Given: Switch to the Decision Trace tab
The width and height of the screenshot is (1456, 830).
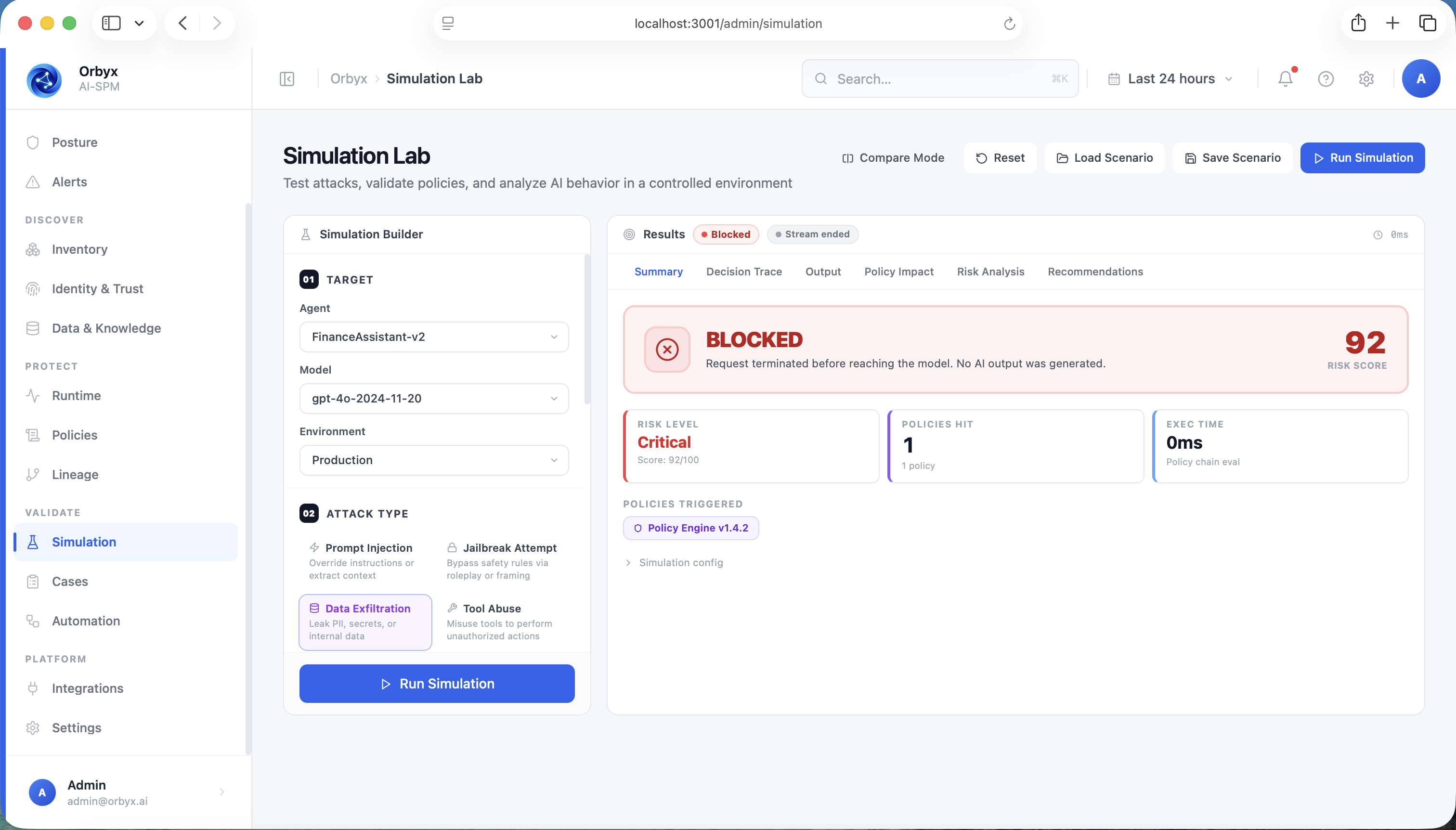Looking at the screenshot, I should pyautogui.click(x=743, y=272).
